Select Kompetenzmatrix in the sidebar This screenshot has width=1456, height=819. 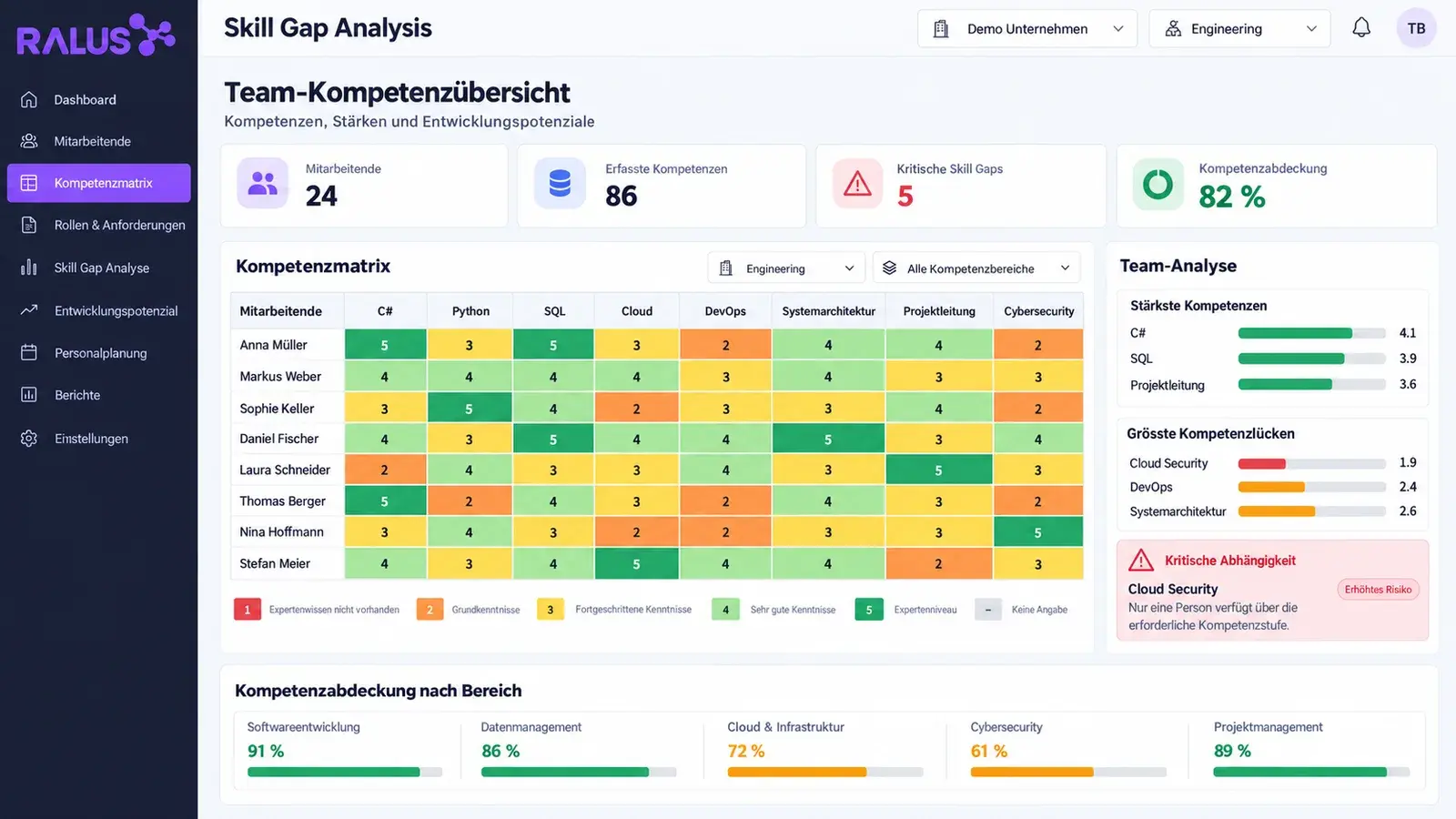tap(99, 183)
